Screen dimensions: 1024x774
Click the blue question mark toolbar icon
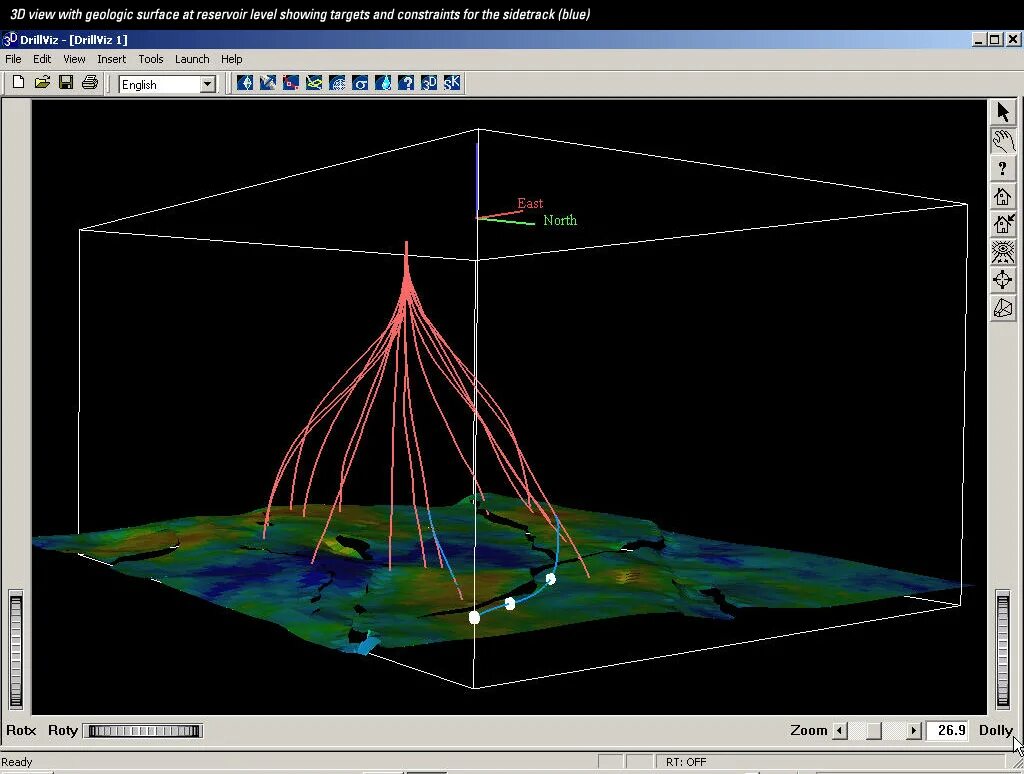(406, 83)
